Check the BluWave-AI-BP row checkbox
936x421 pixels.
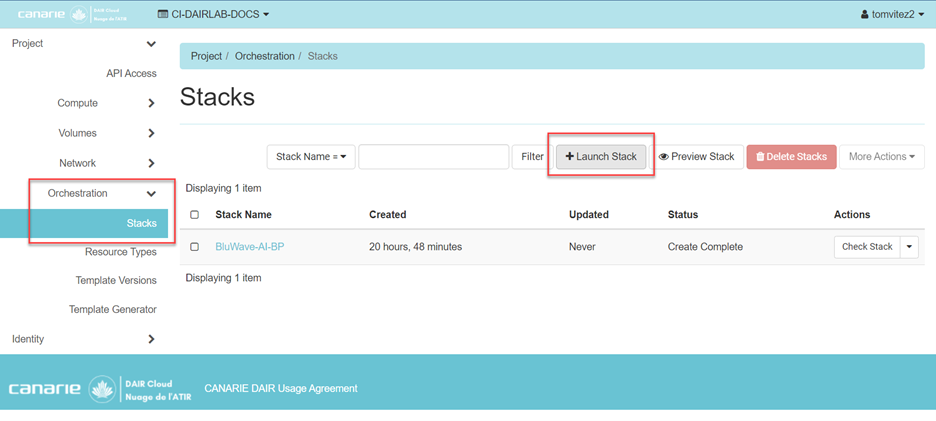[x=195, y=247]
